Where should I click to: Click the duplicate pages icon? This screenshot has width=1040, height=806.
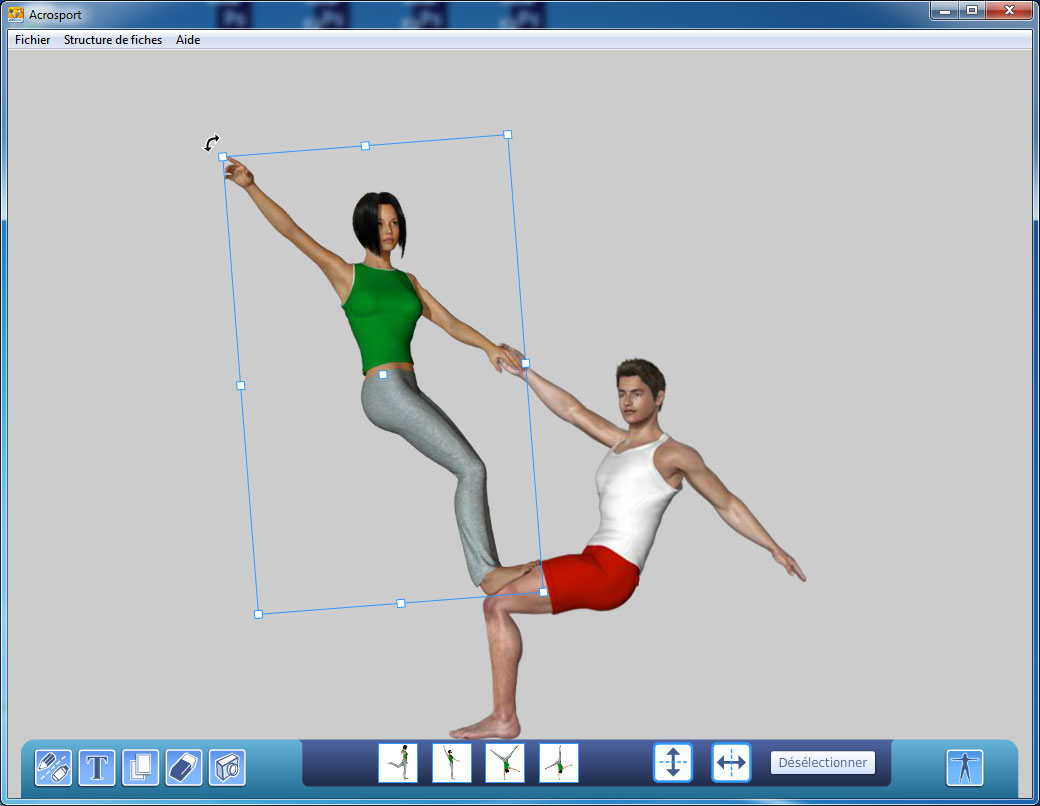(x=141, y=767)
